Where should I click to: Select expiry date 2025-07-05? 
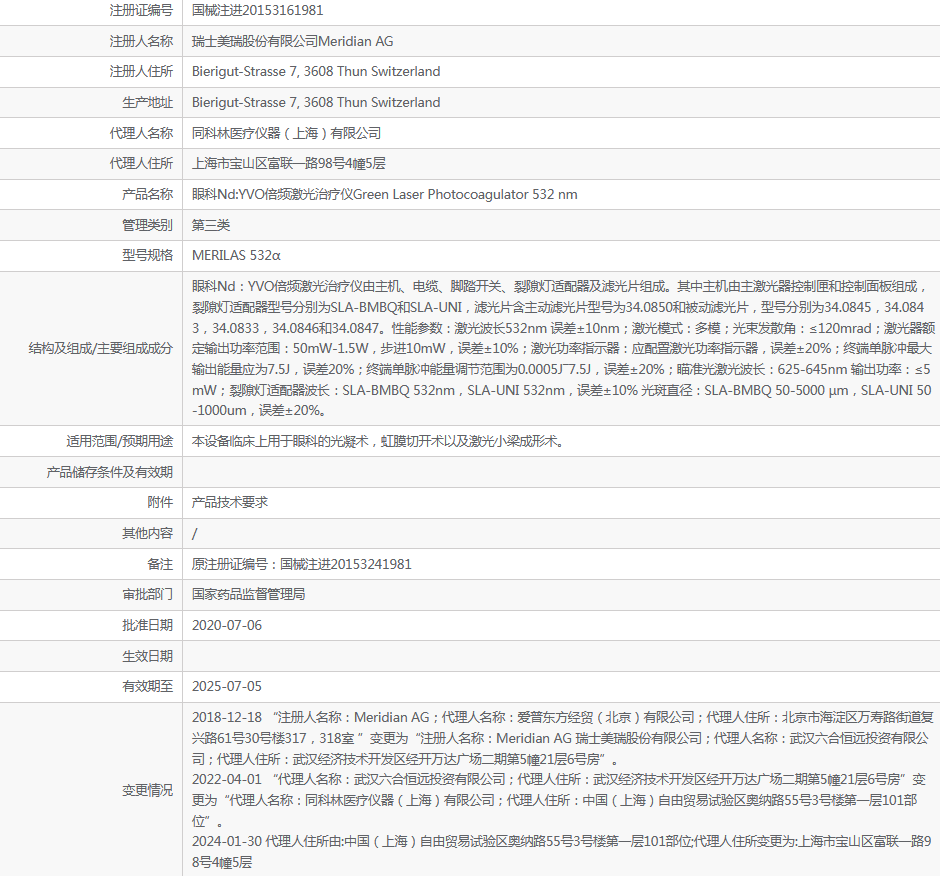[x=227, y=687]
